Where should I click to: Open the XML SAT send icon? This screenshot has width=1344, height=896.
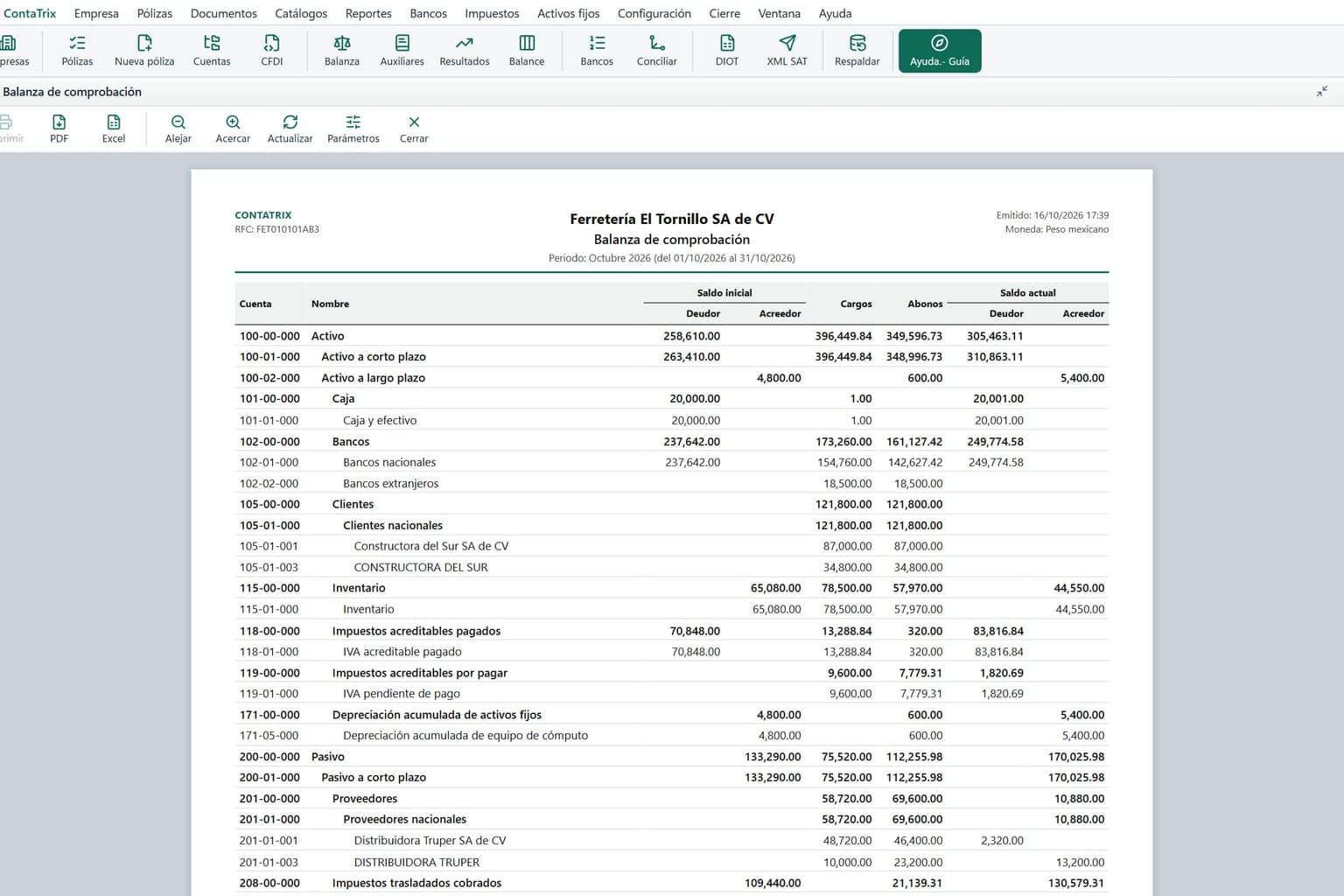[787, 51]
